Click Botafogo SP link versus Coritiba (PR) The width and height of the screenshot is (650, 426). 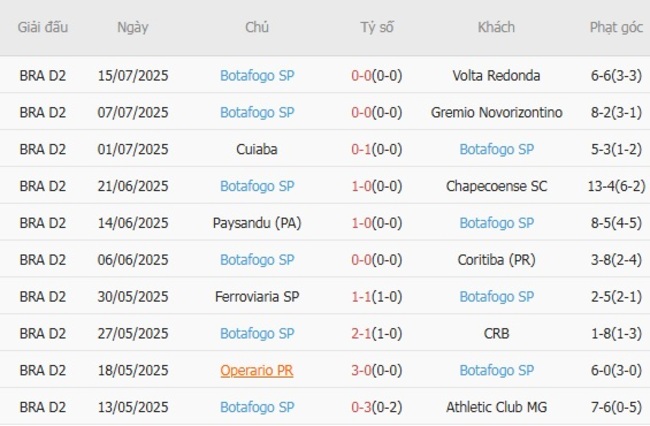(x=257, y=260)
